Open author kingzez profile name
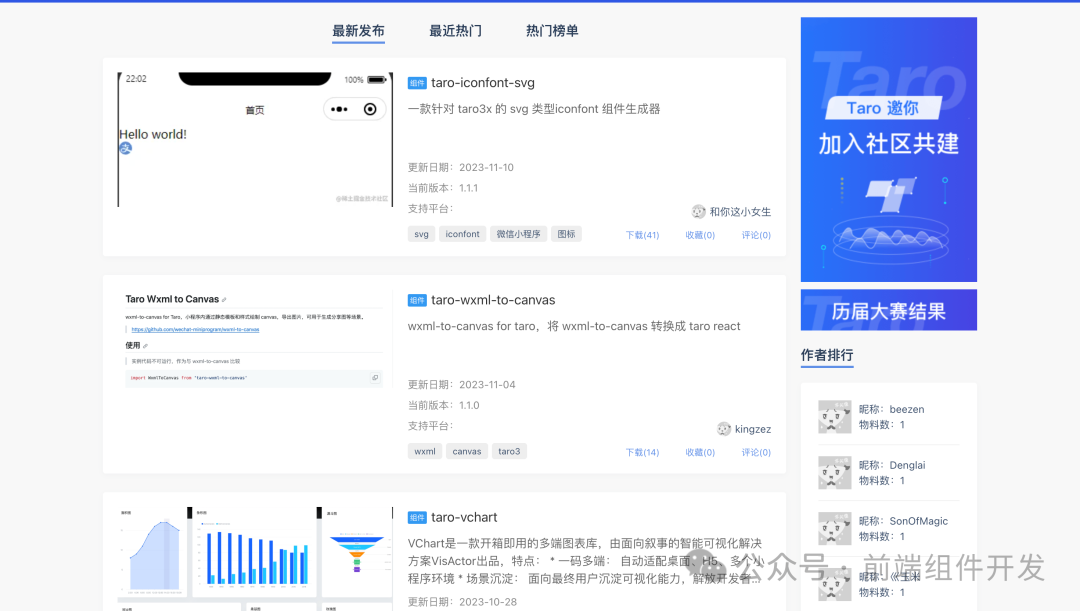The height and width of the screenshot is (611, 1080). click(x=753, y=429)
